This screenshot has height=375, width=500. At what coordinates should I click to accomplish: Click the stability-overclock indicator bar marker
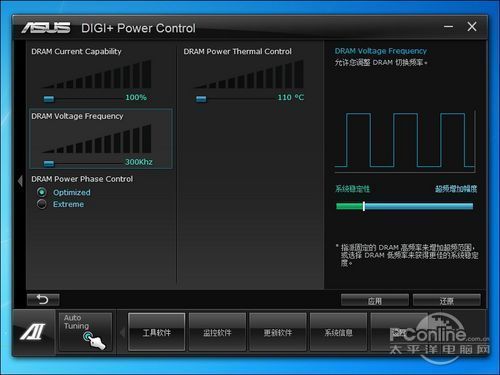pyautogui.click(x=364, y=206)
